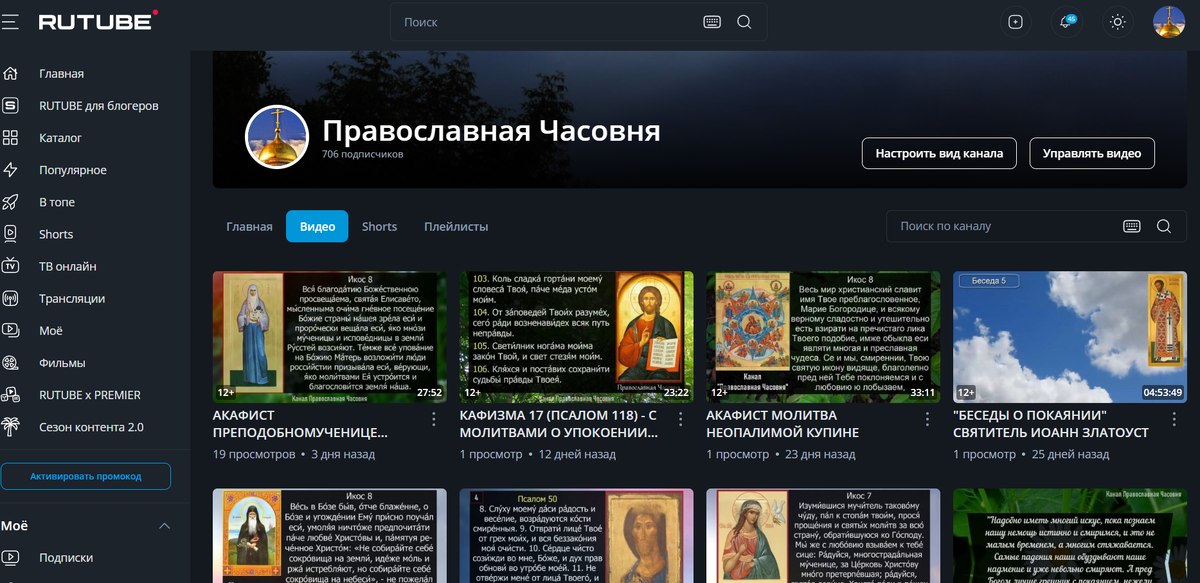Click the Активировать промокод button
The width and height of the screenshot is (1200, 583).
86,476
